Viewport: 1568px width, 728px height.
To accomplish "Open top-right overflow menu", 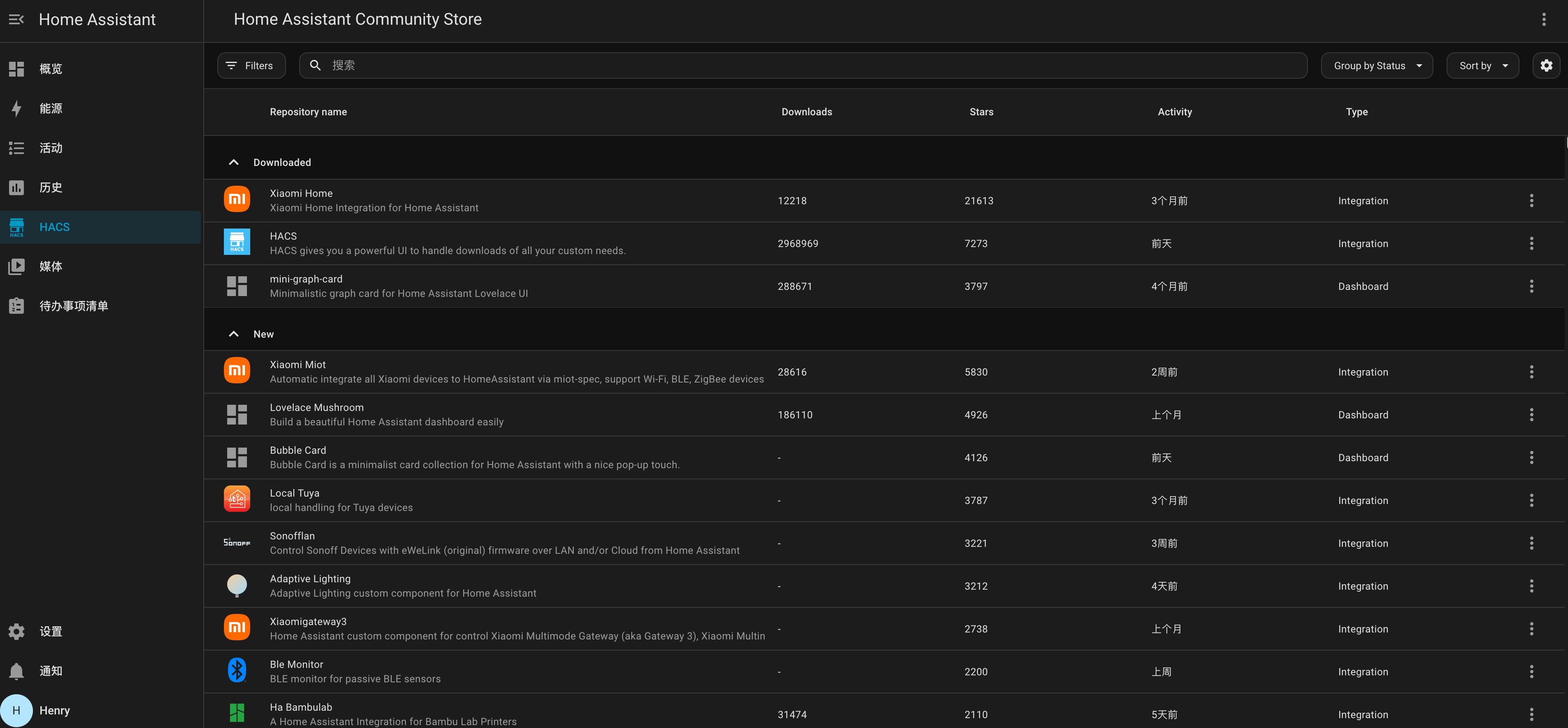I will point(1544,19).
